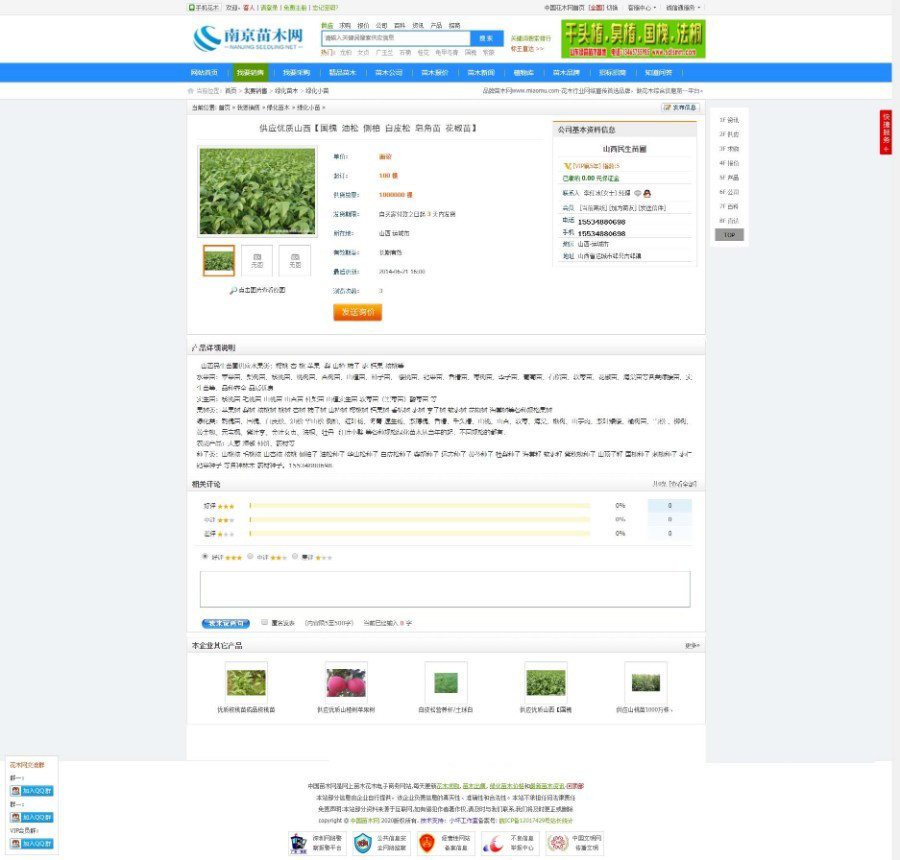The height and width of the screenshot is (860, 900).
Task: Click the orange 发送询价 inquiry button
Action: click(x=358, y=312)
